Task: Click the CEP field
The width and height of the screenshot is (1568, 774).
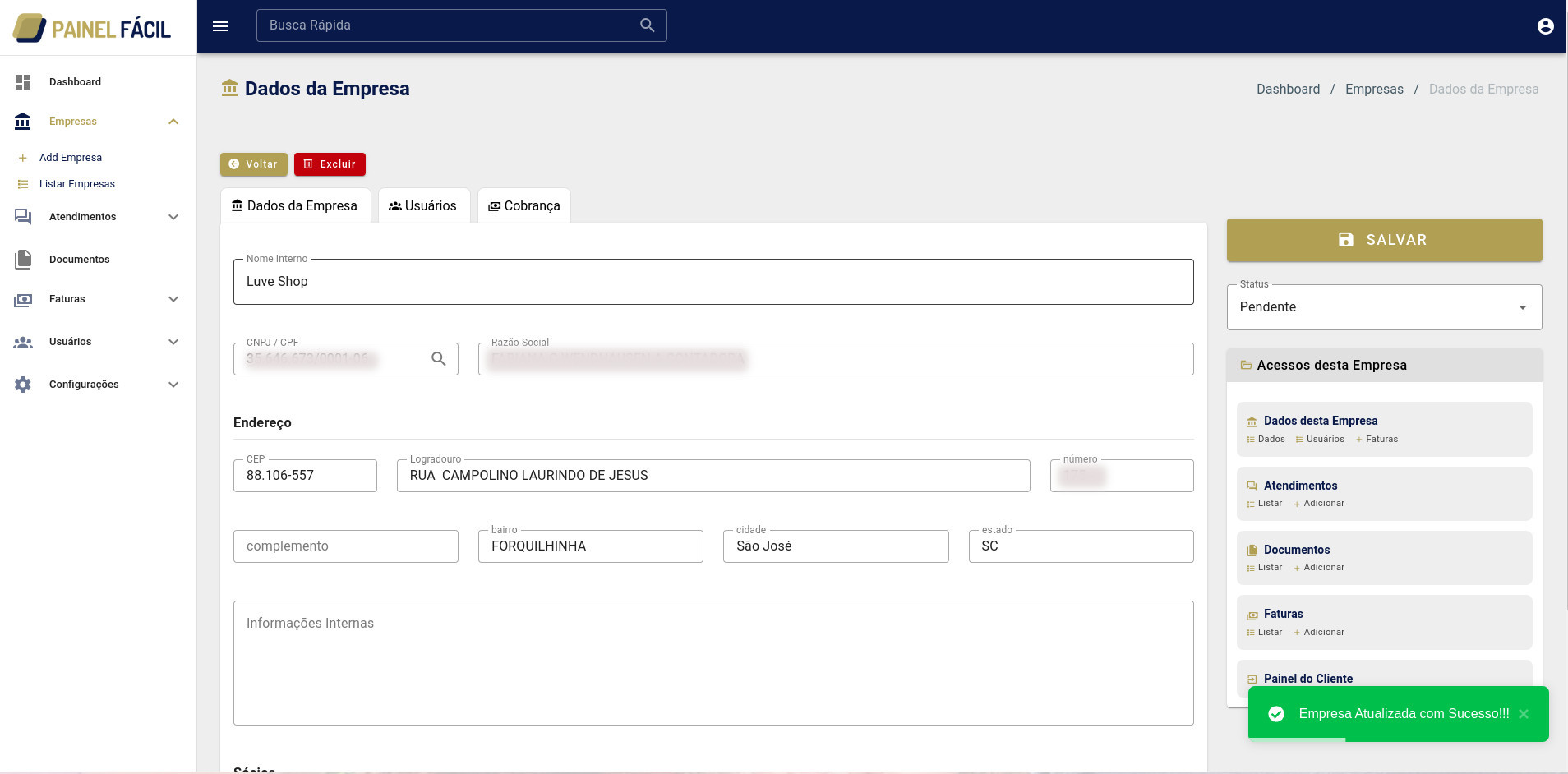Action: [305, 476]
